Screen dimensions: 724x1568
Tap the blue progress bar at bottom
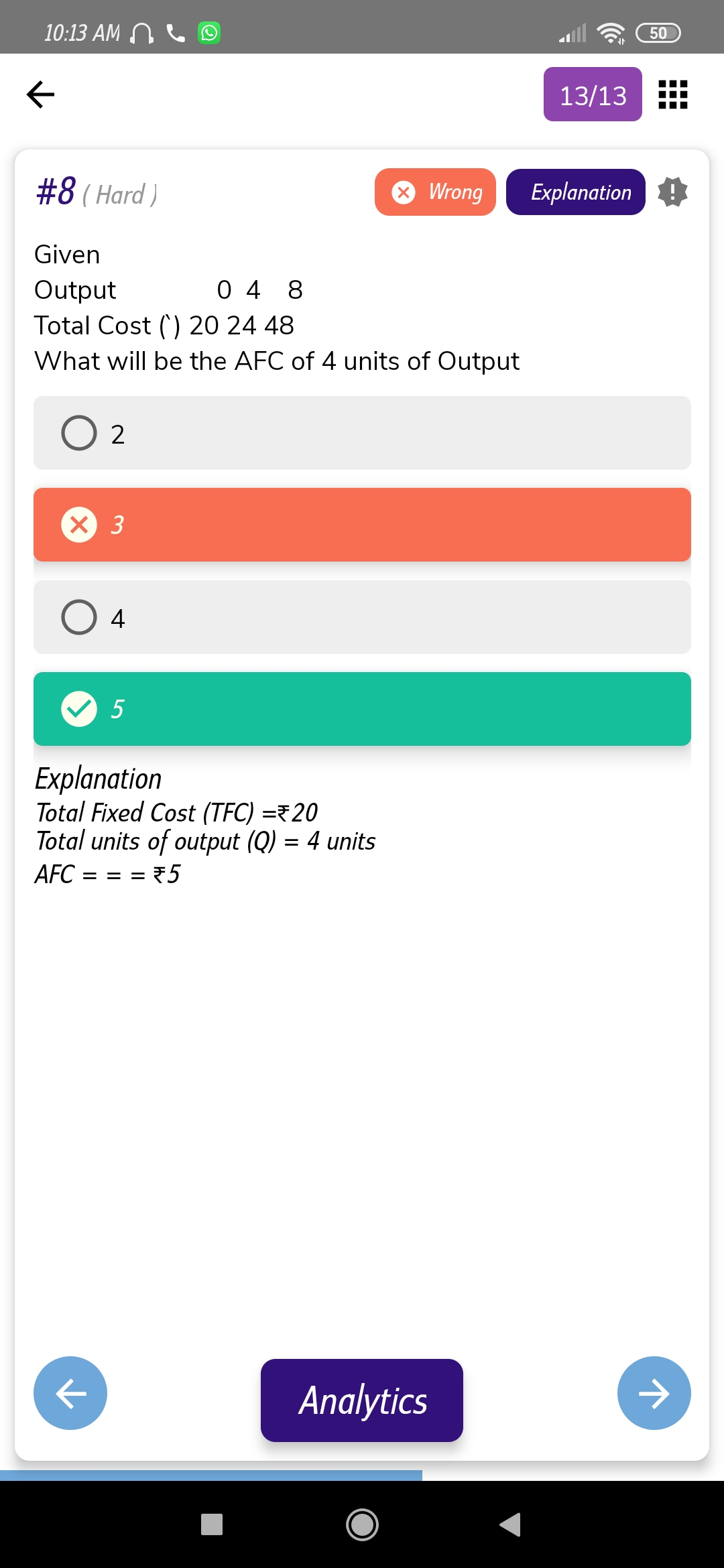coord(211,1475)
